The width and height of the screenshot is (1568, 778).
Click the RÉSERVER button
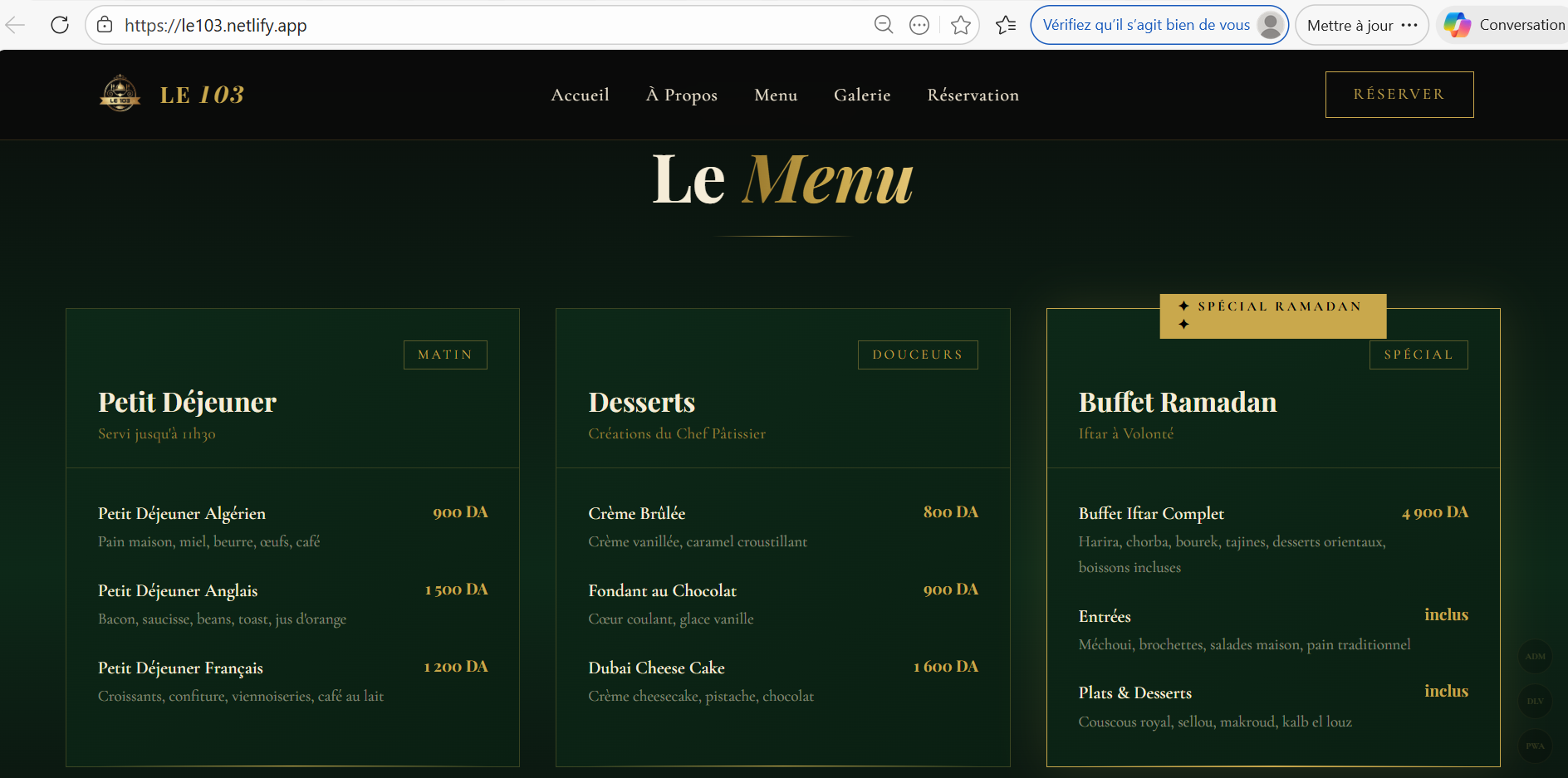point(1399,94)
